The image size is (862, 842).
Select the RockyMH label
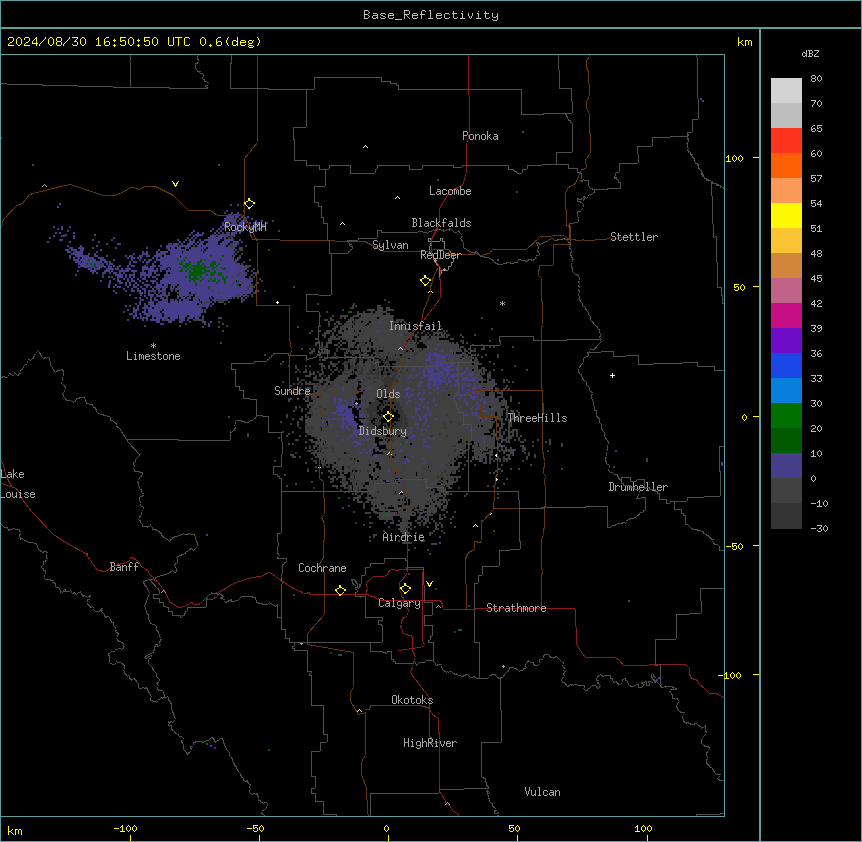(245, 226)
